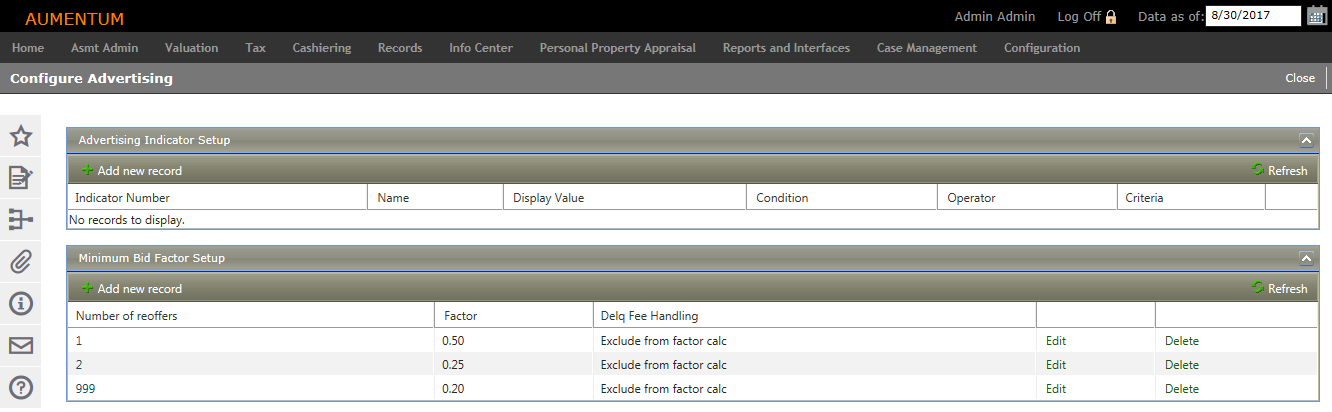
Task: Open the info circle icon in sidebar
Action: tap(21, 304)
